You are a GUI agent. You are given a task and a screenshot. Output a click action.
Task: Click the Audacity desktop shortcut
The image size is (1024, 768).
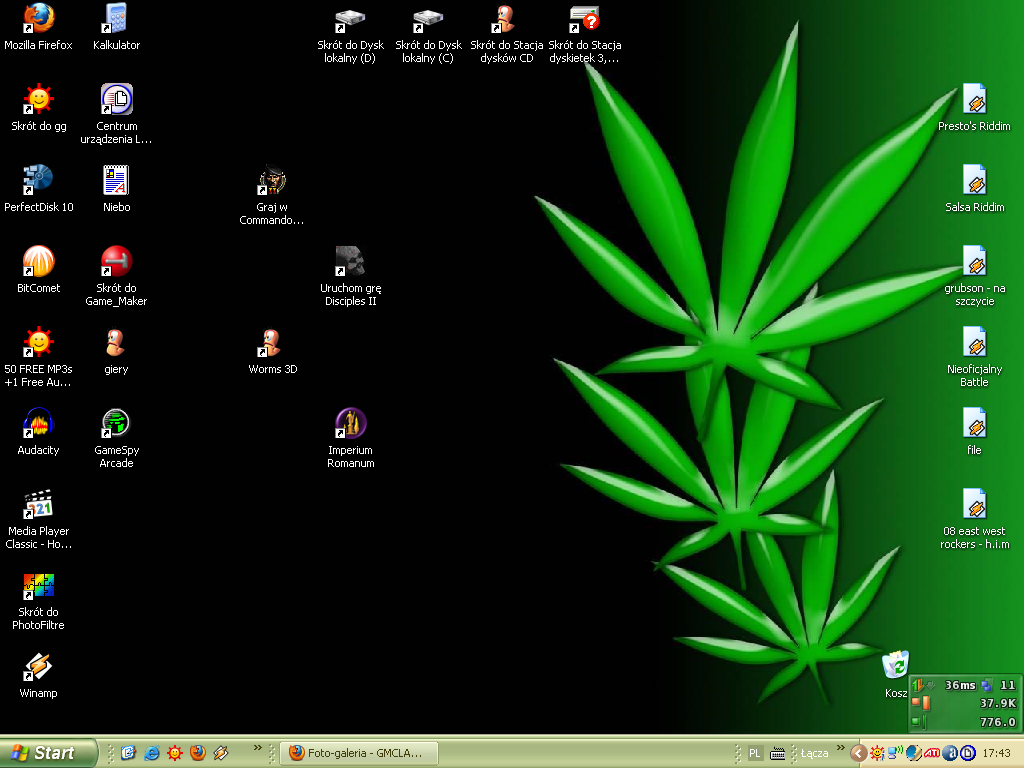(38, 424)
